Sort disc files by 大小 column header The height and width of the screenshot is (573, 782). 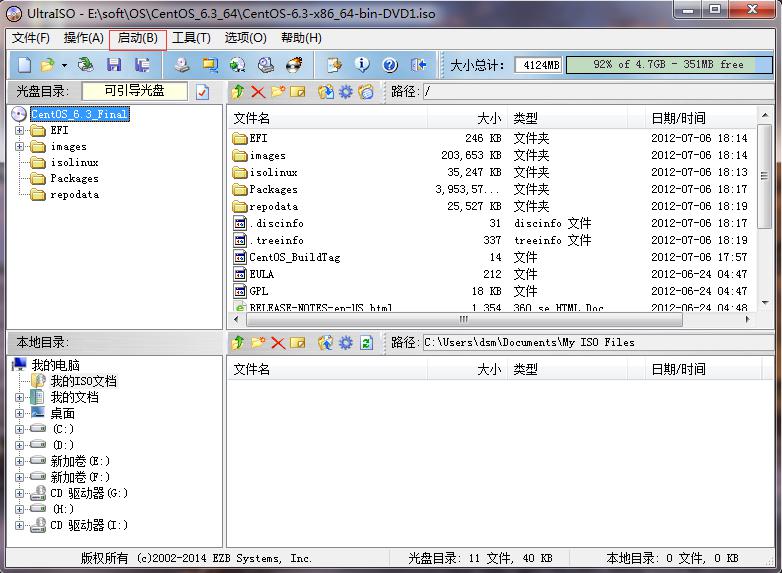[x=467, y=119]
